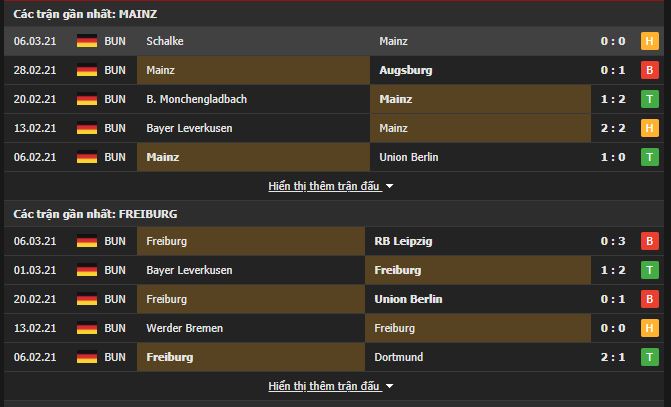
Task: Expand more Freiburg matches via the dropdown arrow
Action: (x=389, y=386)
